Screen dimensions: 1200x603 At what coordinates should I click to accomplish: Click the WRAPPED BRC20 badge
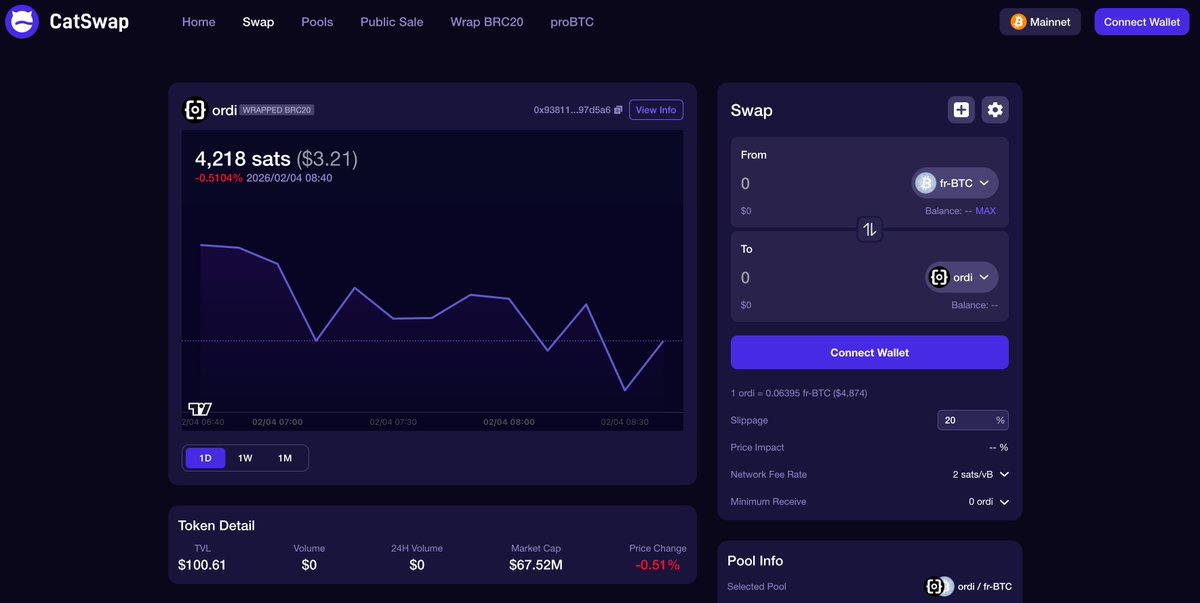(x=277, y=110)
